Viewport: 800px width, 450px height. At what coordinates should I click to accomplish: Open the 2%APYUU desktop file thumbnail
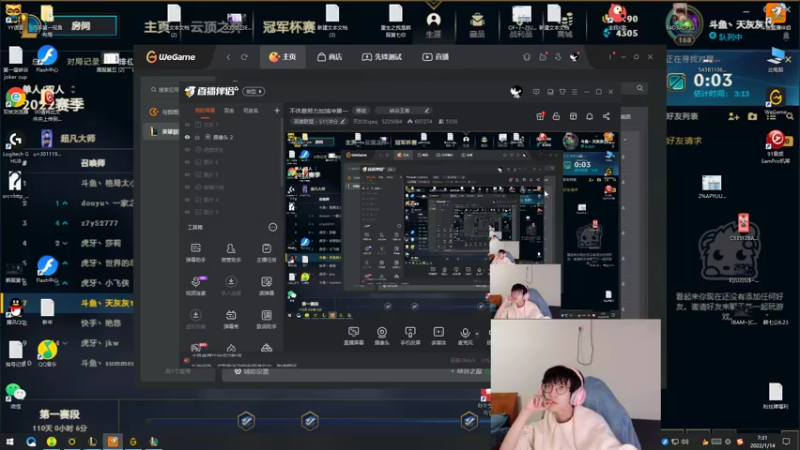coord(711,186)
